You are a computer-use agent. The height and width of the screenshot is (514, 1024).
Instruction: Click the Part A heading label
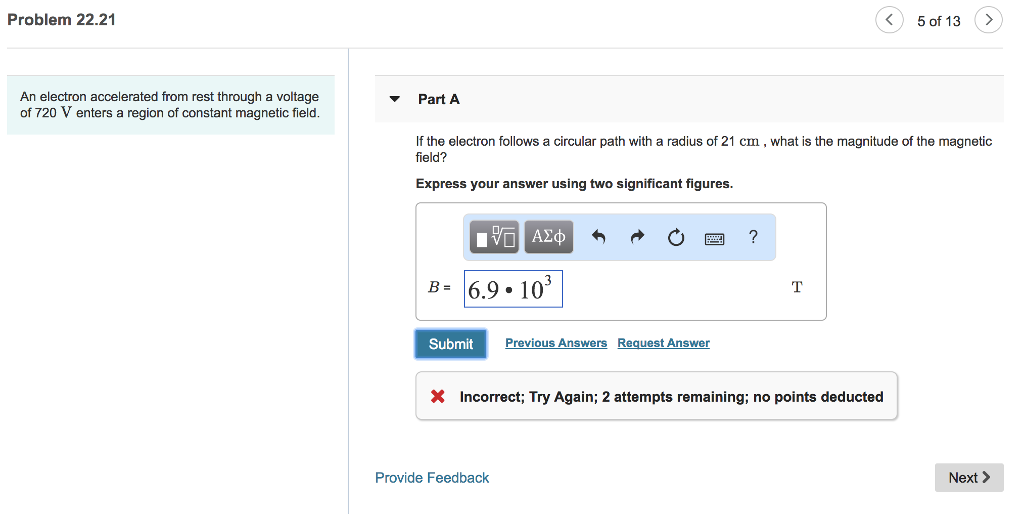[x=439, y=99]
